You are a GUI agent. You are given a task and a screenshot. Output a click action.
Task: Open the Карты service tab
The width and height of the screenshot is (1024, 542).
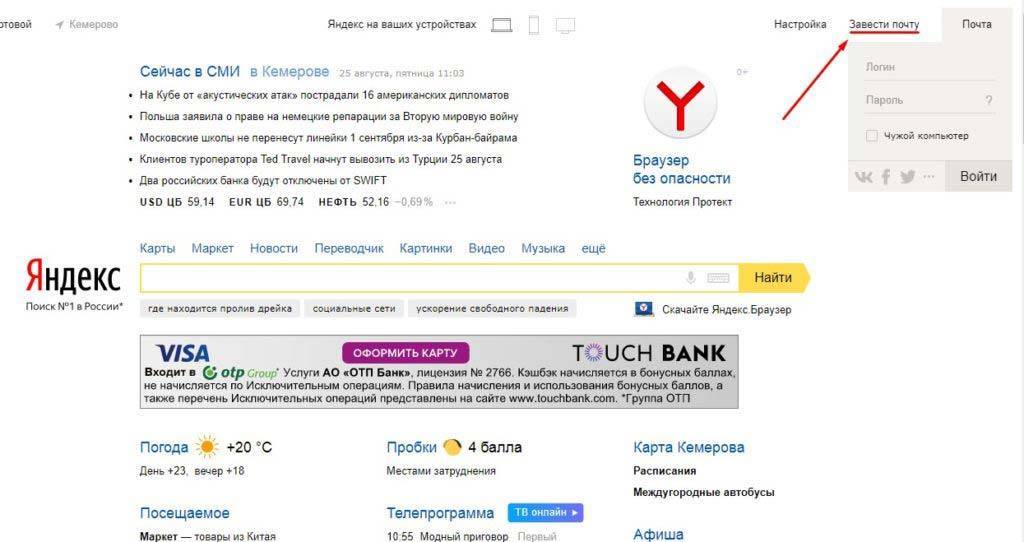[157, 248]
